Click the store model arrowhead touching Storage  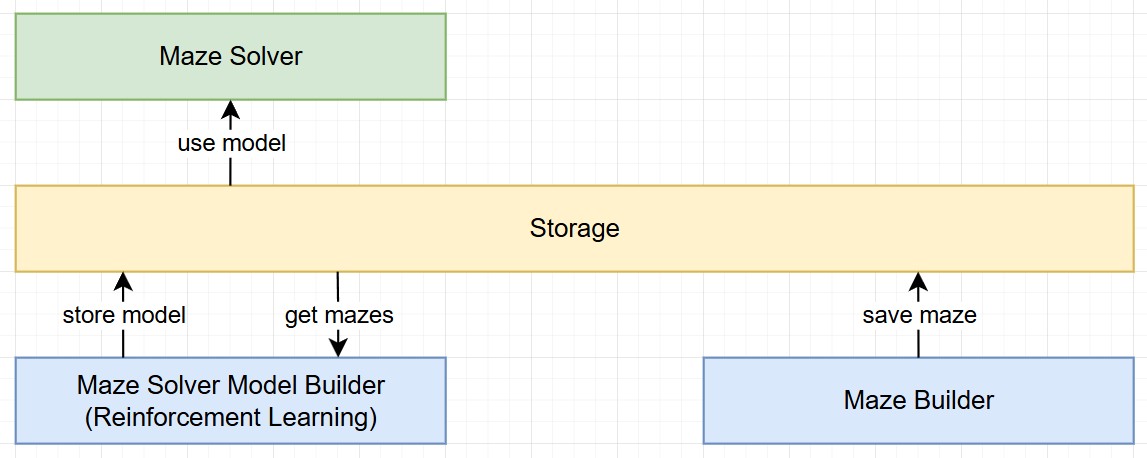pyautogui.click(x=124, y=280)
